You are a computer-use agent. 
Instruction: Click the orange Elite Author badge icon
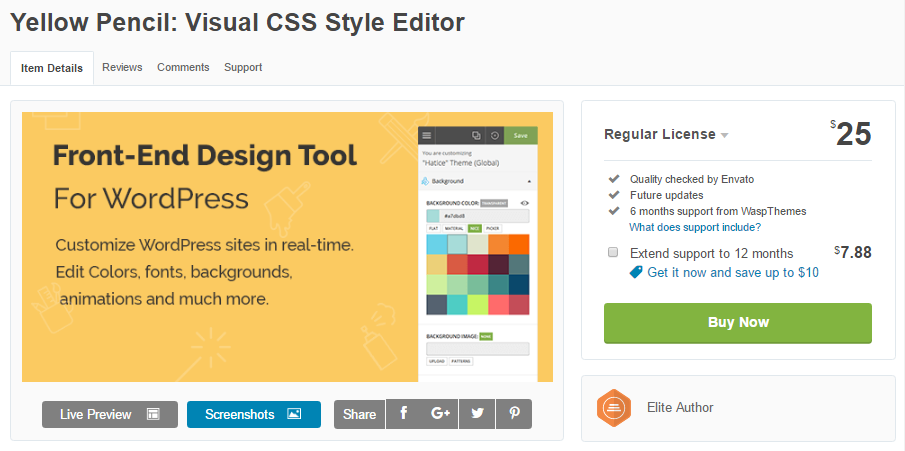pos(614,408)
